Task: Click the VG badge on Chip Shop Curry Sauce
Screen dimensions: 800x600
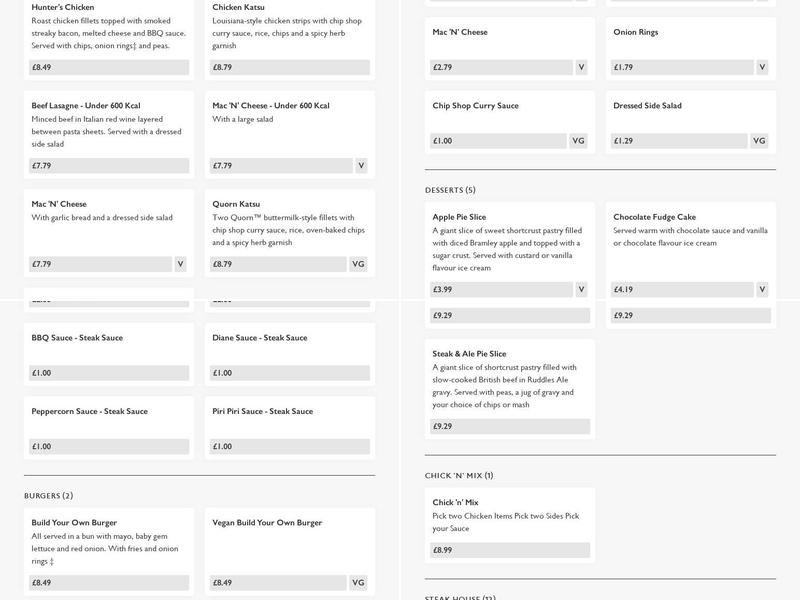Action: pyautogui.click(x=578, y=141)
